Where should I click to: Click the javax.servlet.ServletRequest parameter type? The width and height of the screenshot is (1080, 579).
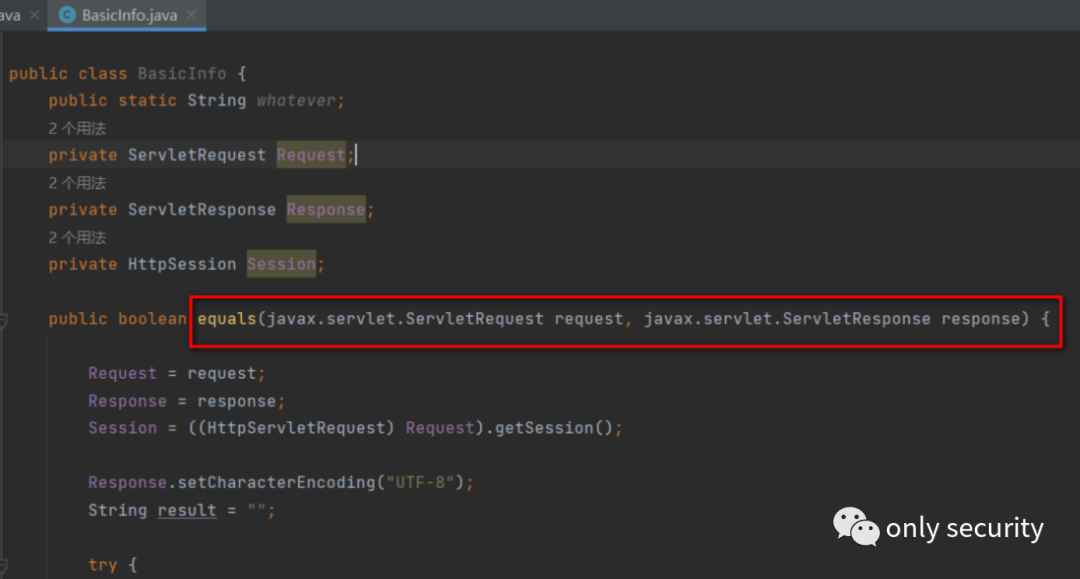pyautogui.click(x=405, y=319)
